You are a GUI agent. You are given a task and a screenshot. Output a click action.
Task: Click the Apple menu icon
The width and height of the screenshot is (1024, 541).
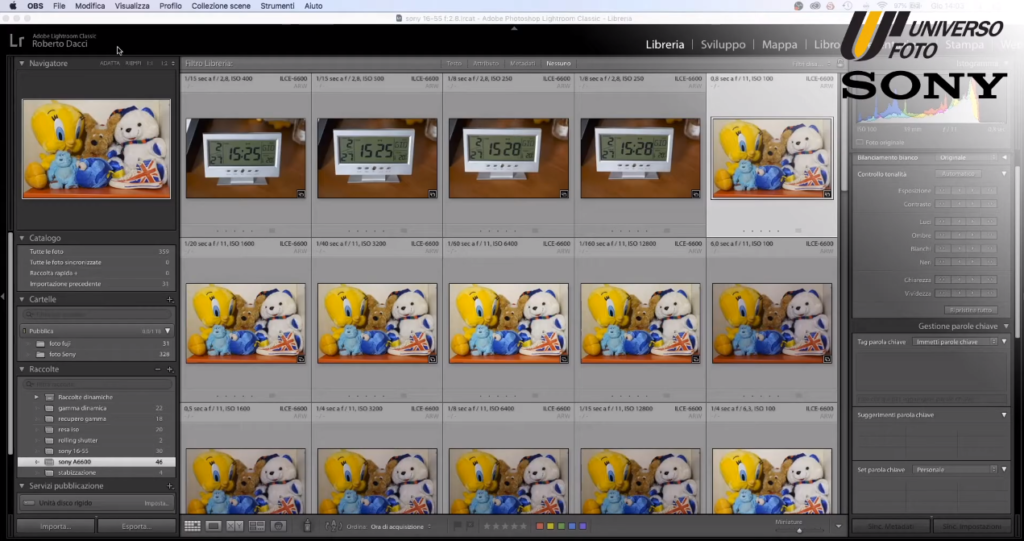point(12,6)
